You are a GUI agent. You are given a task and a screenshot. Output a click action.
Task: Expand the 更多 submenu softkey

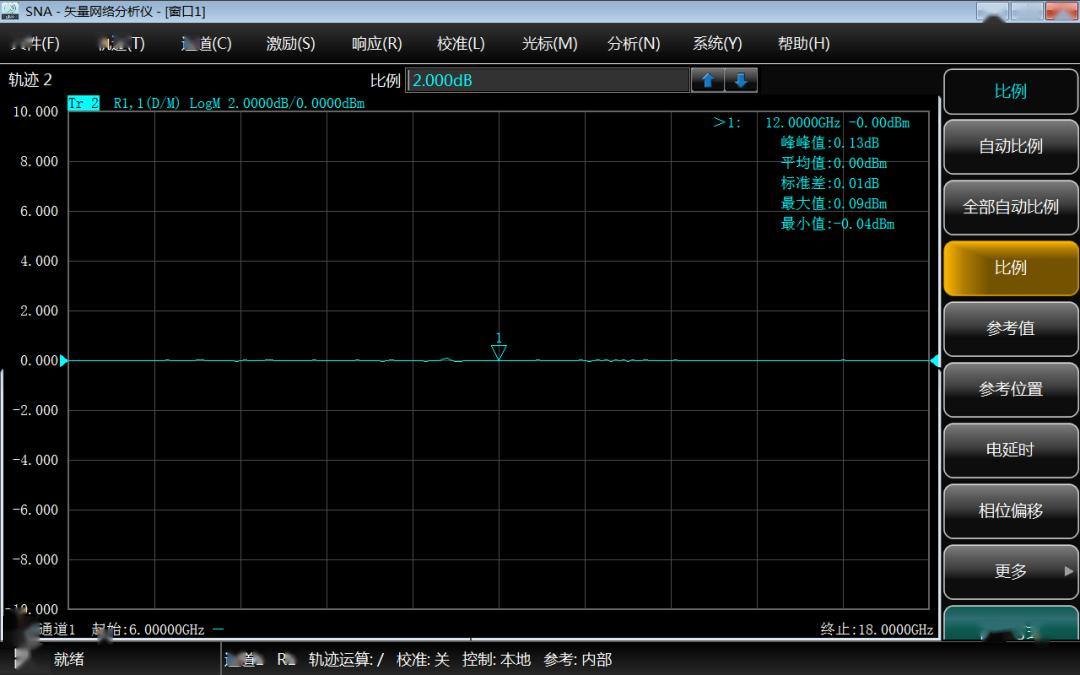[x=1010, y=571]
